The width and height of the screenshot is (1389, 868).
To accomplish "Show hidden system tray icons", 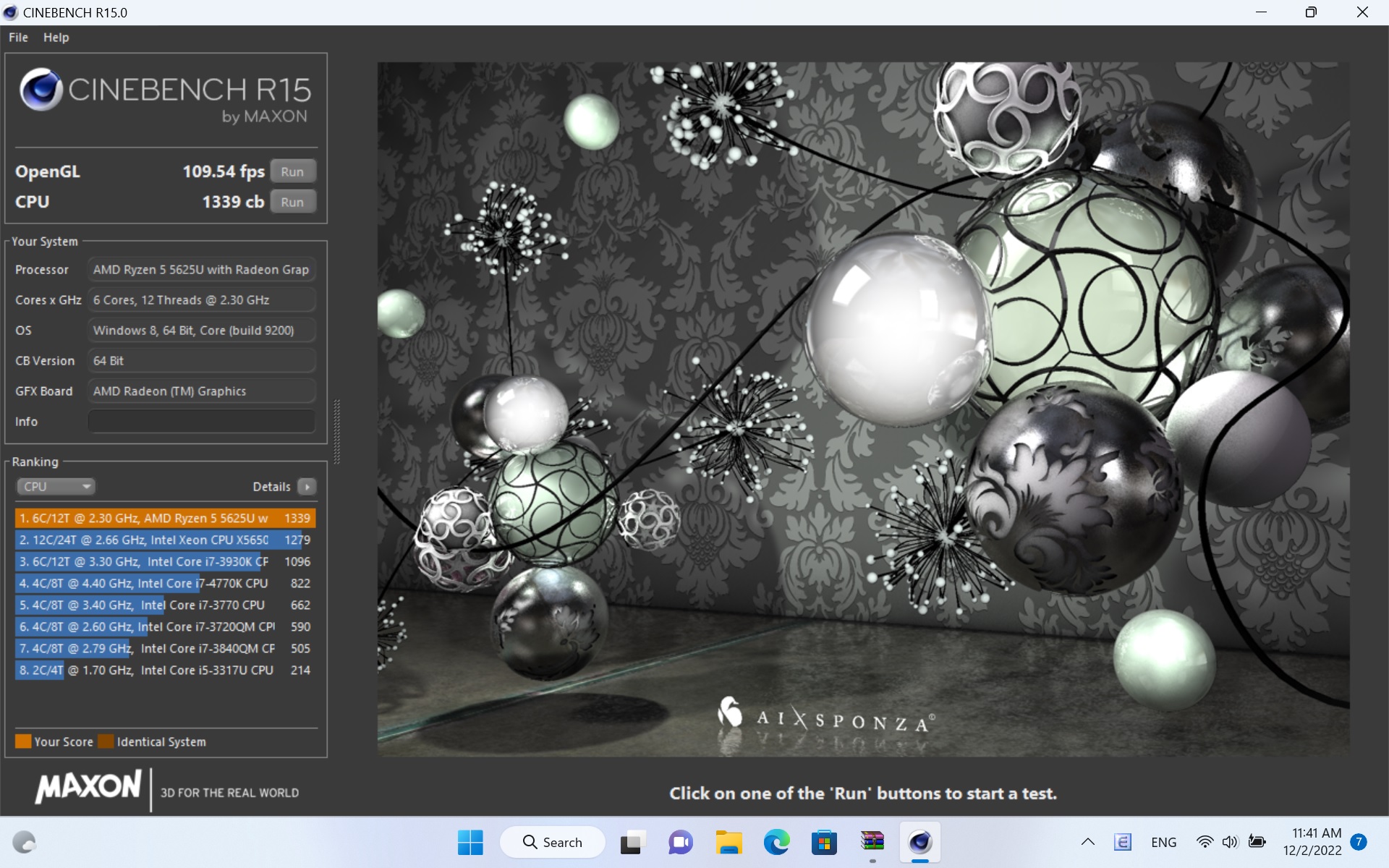I will click(x=1087, y=842).
